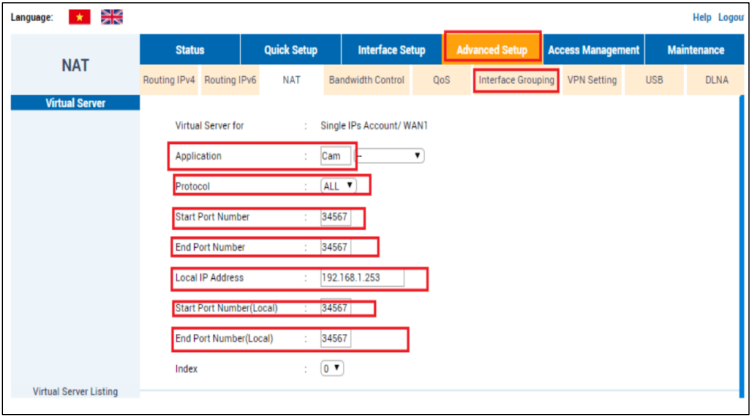
Task: Click the Start Port Number(Local) field
Action: (335, 309)
